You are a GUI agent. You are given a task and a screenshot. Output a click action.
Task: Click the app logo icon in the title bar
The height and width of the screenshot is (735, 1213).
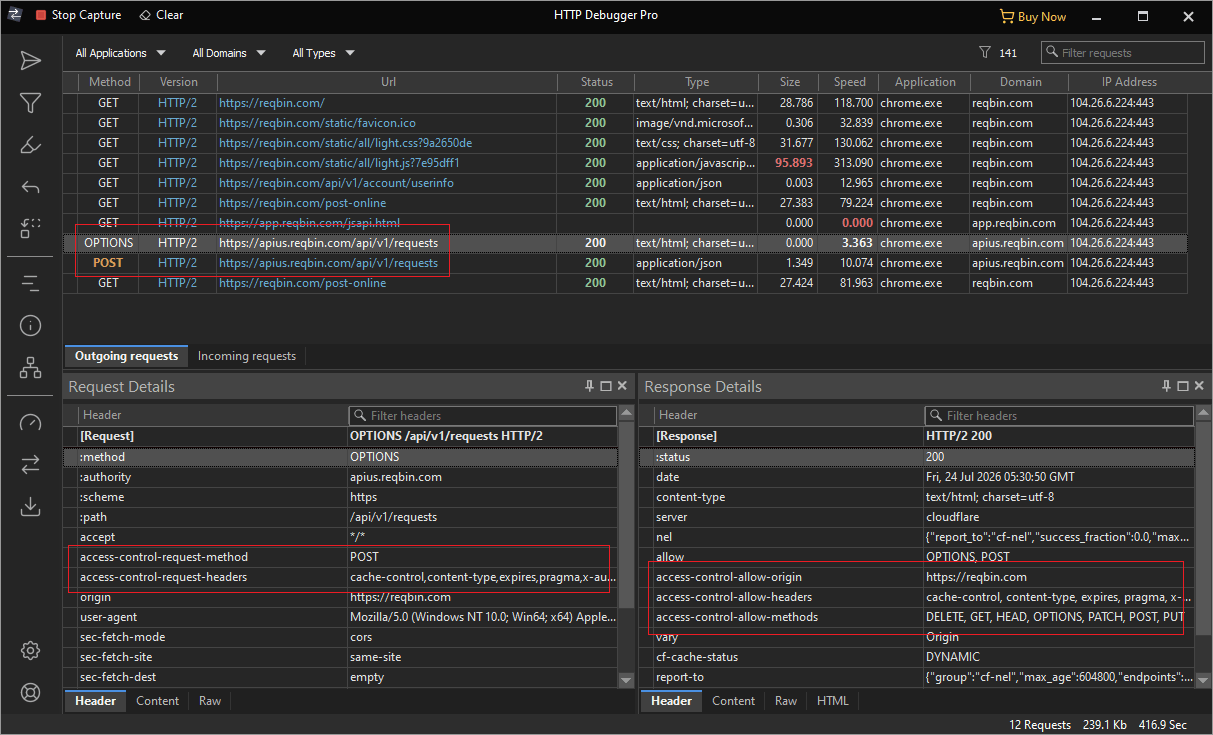point(13,15)
